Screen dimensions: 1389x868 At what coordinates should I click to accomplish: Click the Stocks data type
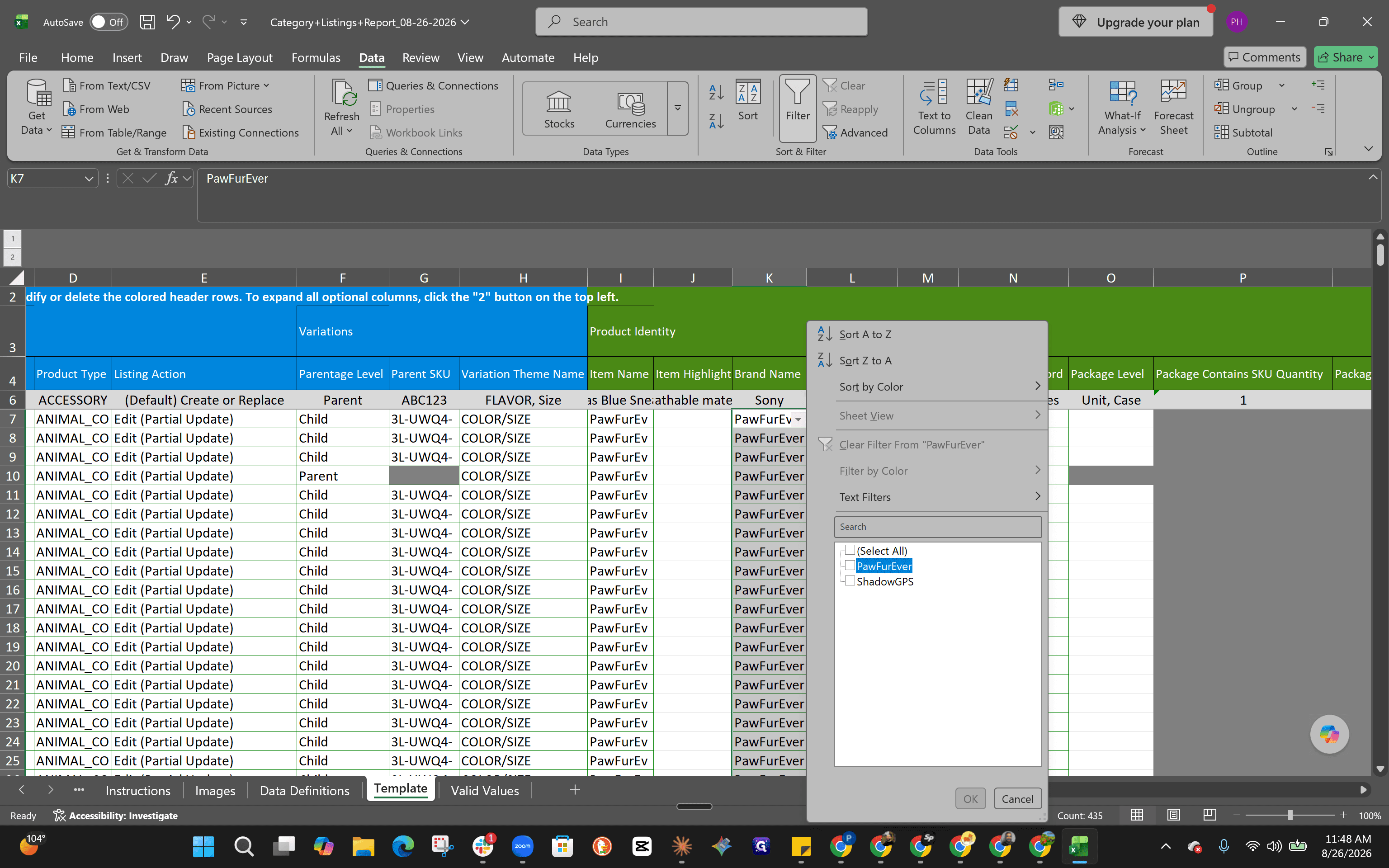coord(559,109)
